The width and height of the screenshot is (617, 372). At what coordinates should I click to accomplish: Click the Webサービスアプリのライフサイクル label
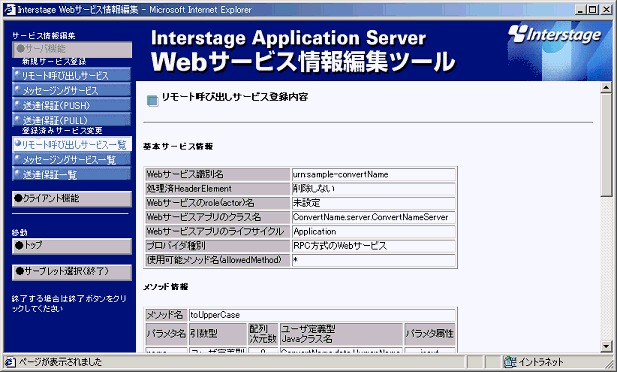pos(218,231)
